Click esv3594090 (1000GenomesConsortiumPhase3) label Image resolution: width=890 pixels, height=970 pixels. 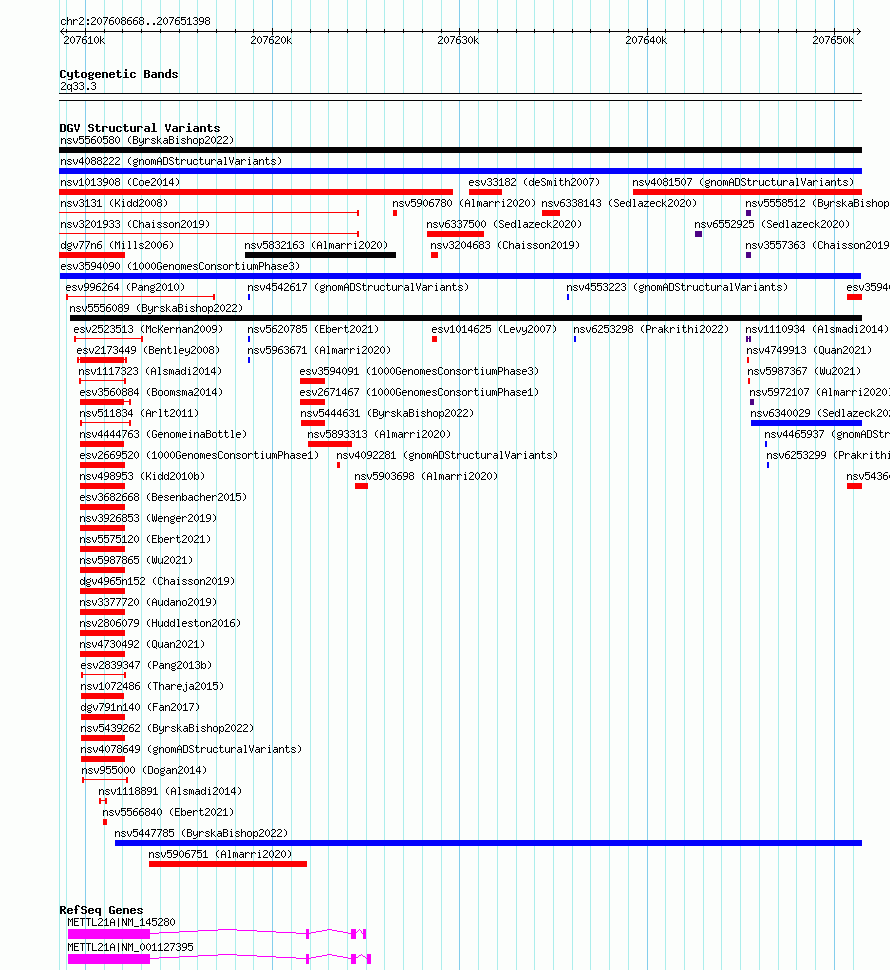180,267
